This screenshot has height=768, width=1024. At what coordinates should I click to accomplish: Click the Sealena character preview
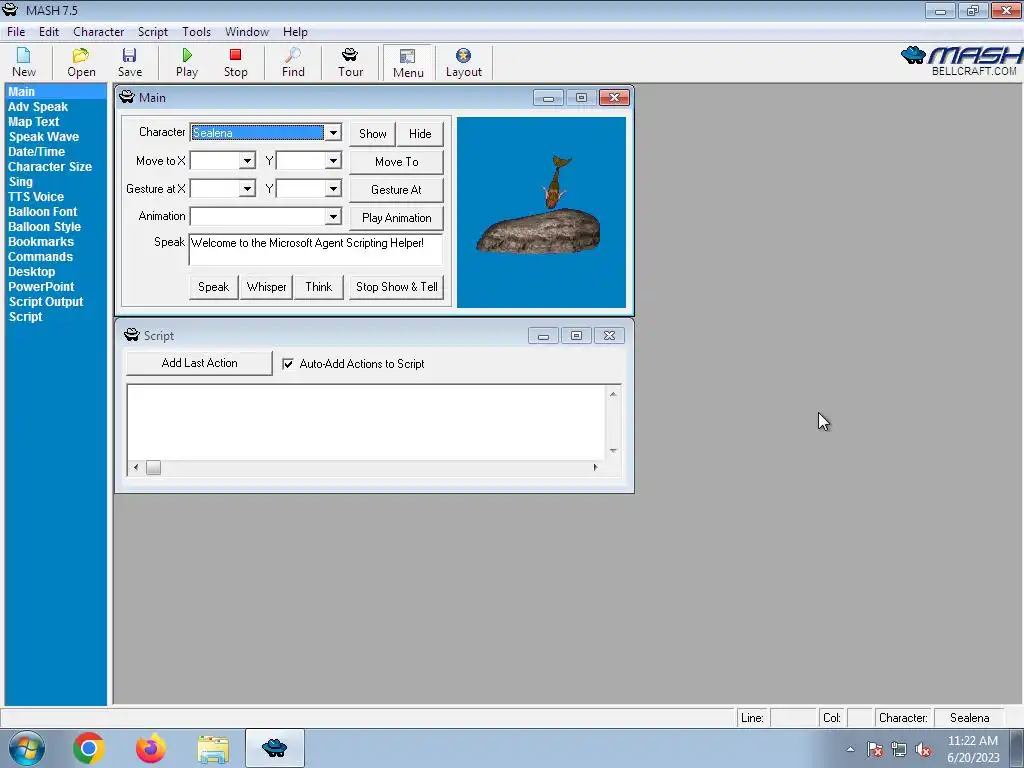[541, 212]
